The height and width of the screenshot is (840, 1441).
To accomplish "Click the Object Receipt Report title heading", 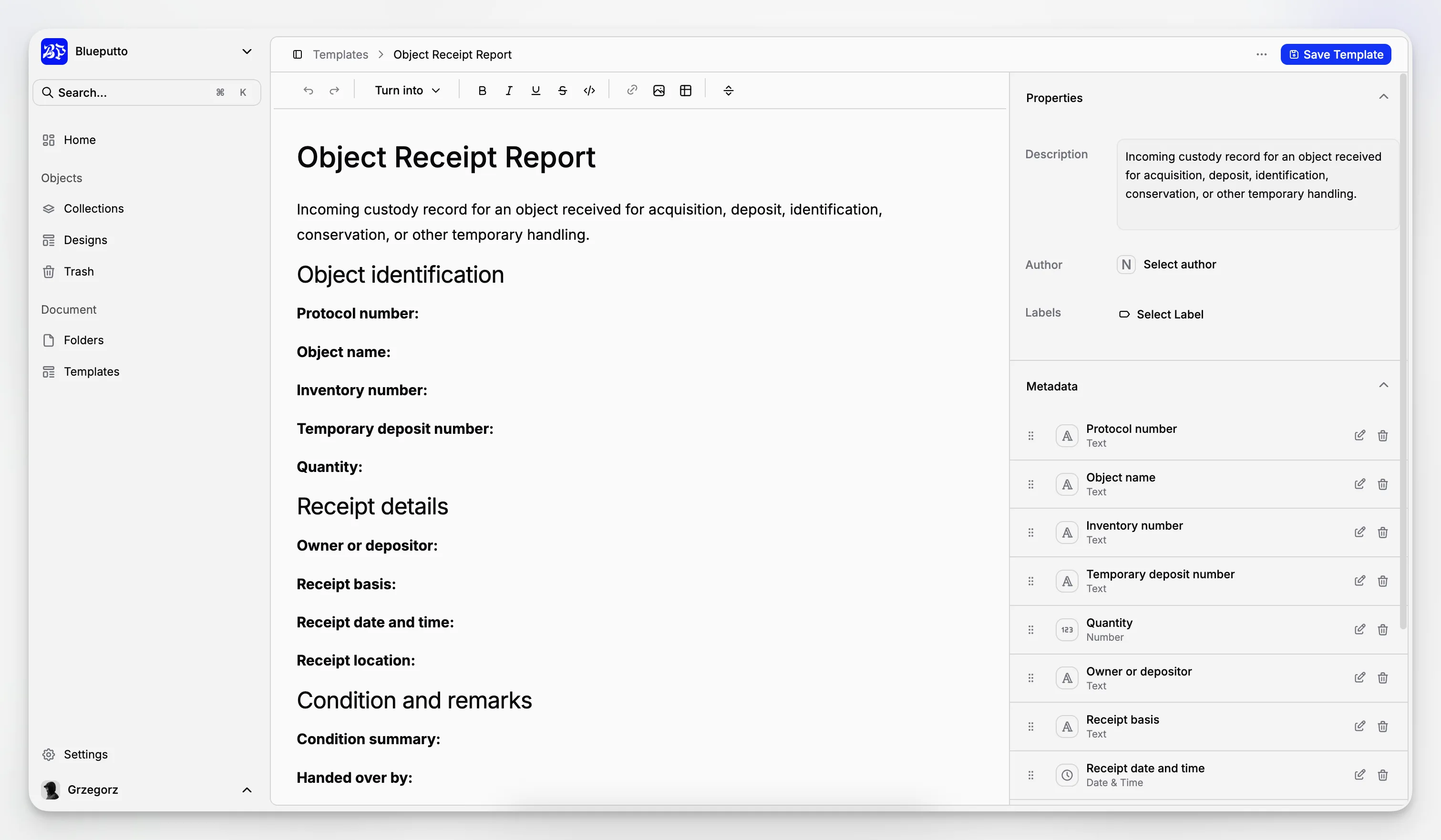I will [446, 157].
